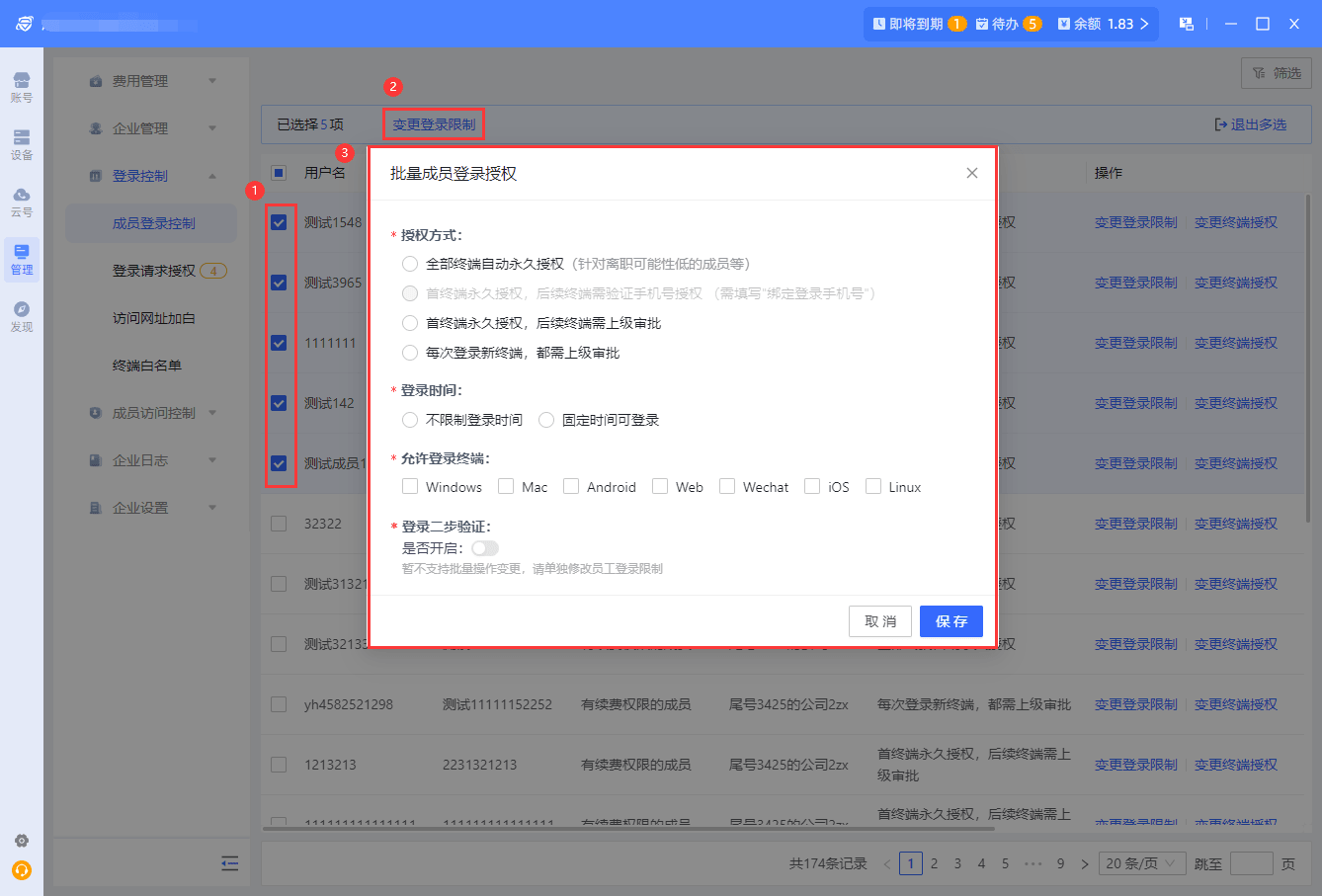Check the 32322 row checkbox

click(x=279, y=524)
